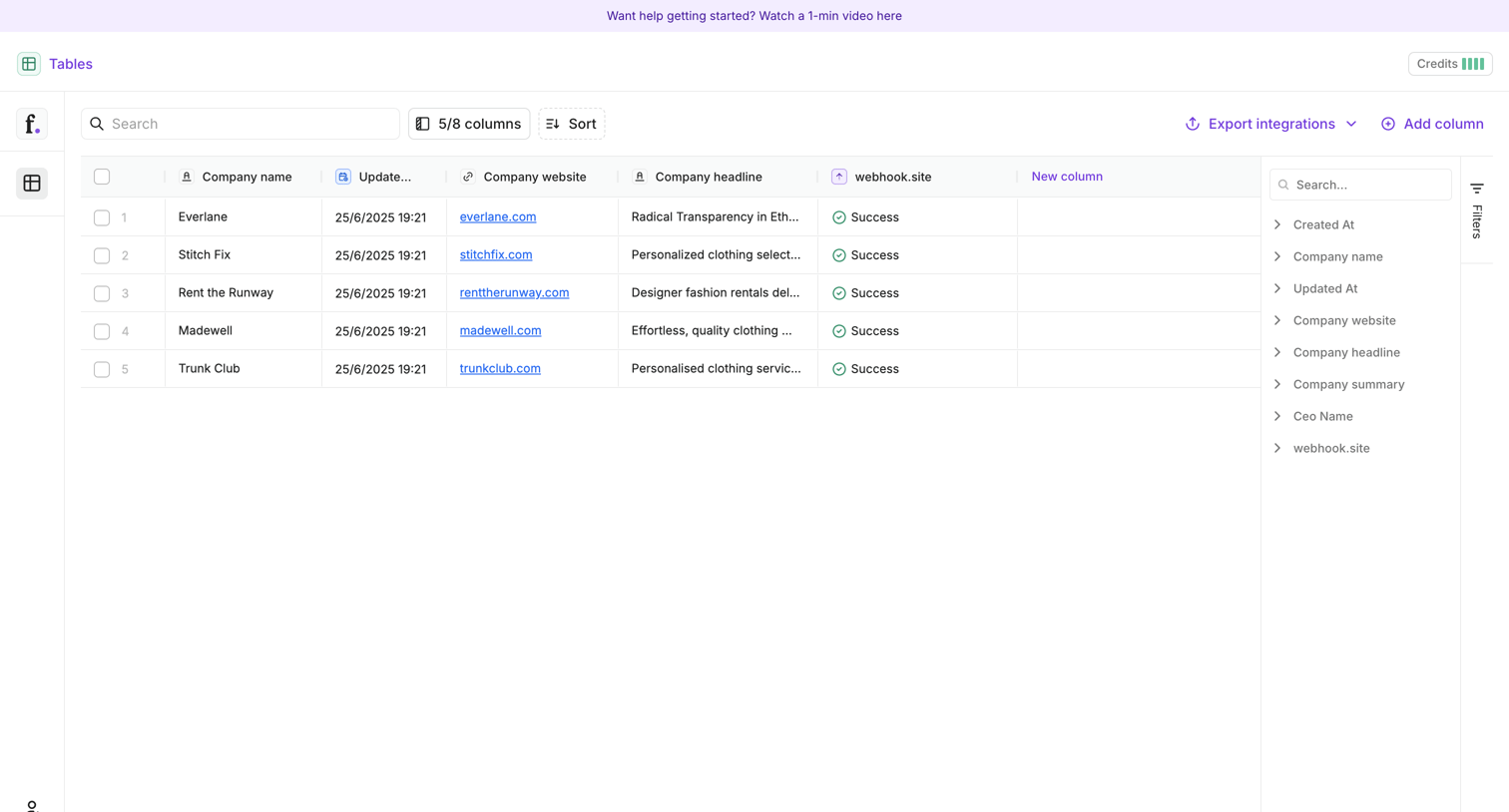
Task: Click the 'Designer fashion rentals del...' cell
Action: [719, 292]
